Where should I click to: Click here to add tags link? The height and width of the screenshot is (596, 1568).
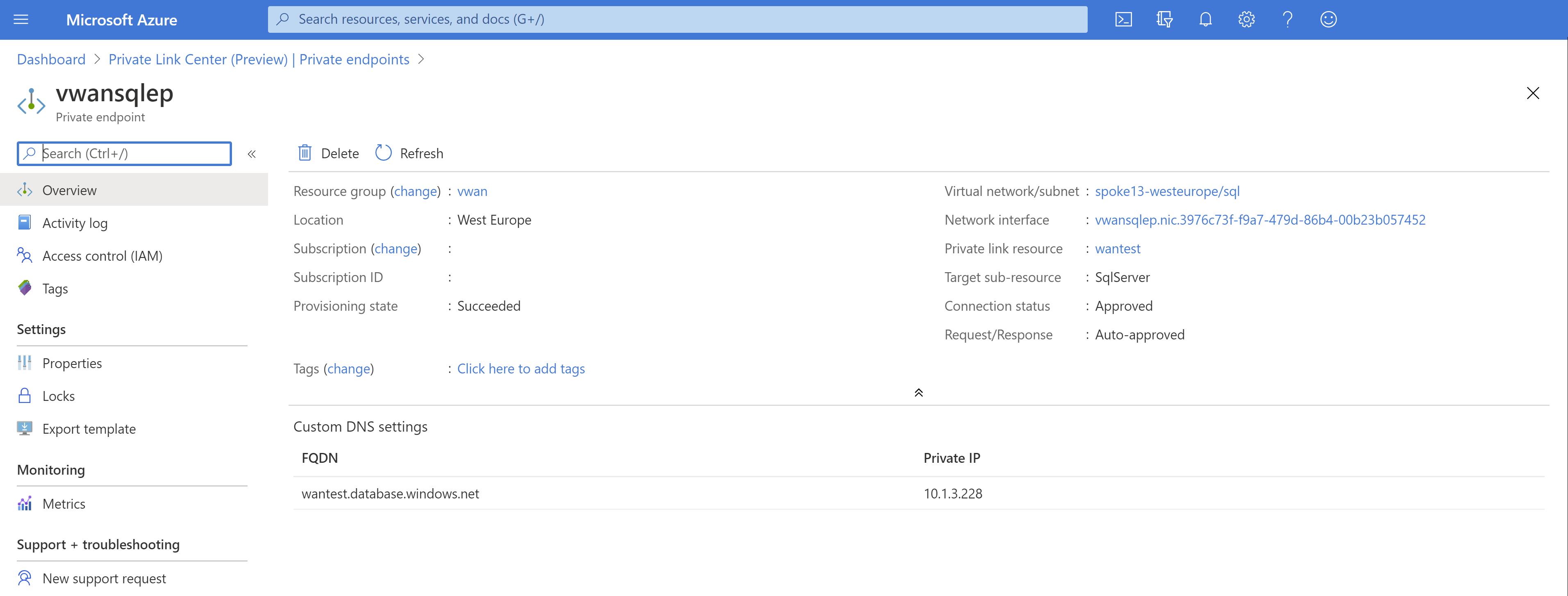click(x=520, y=369)
